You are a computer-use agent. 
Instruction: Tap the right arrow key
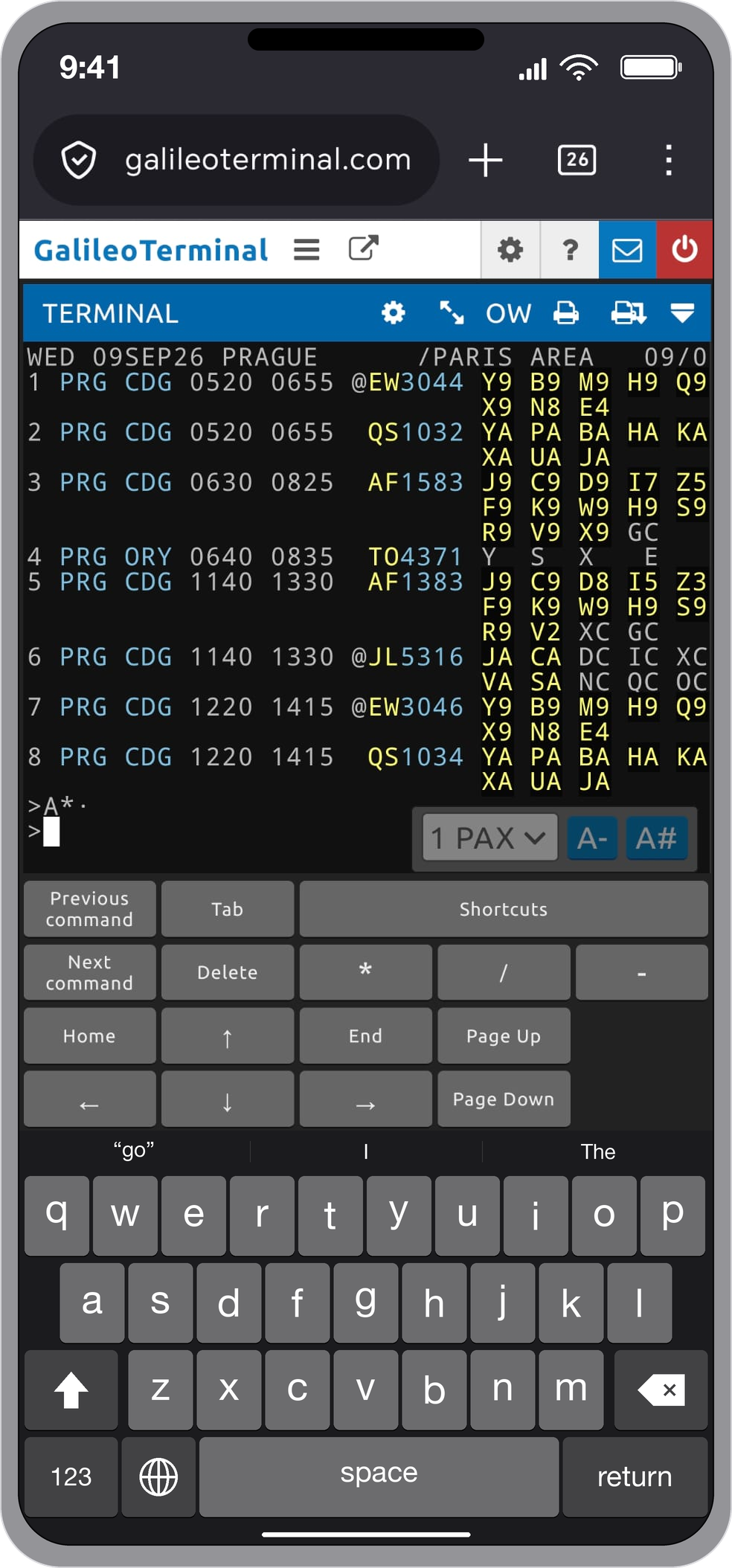click(365, 1099)
